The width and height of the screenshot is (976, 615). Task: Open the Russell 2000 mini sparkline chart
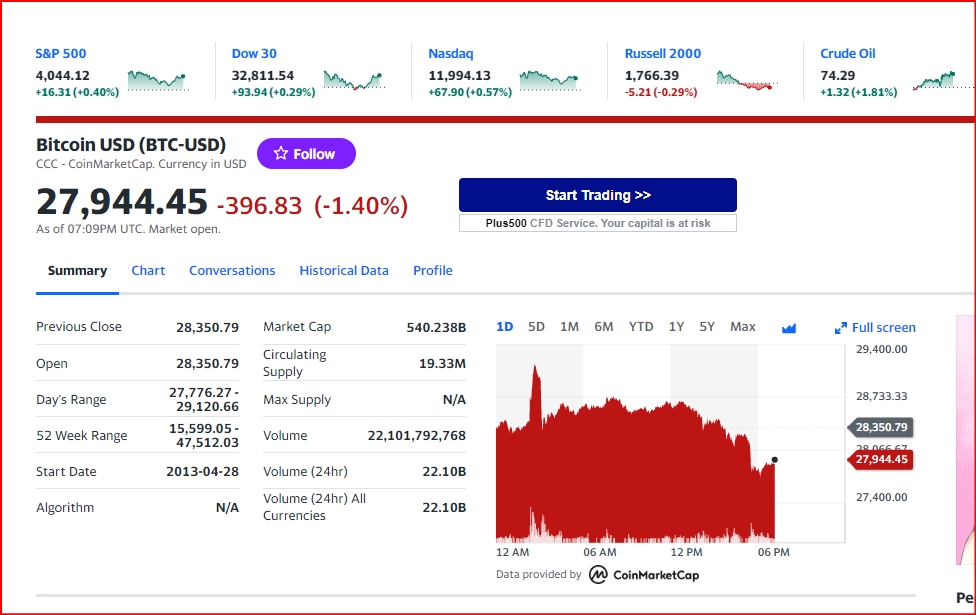point(747,81)
